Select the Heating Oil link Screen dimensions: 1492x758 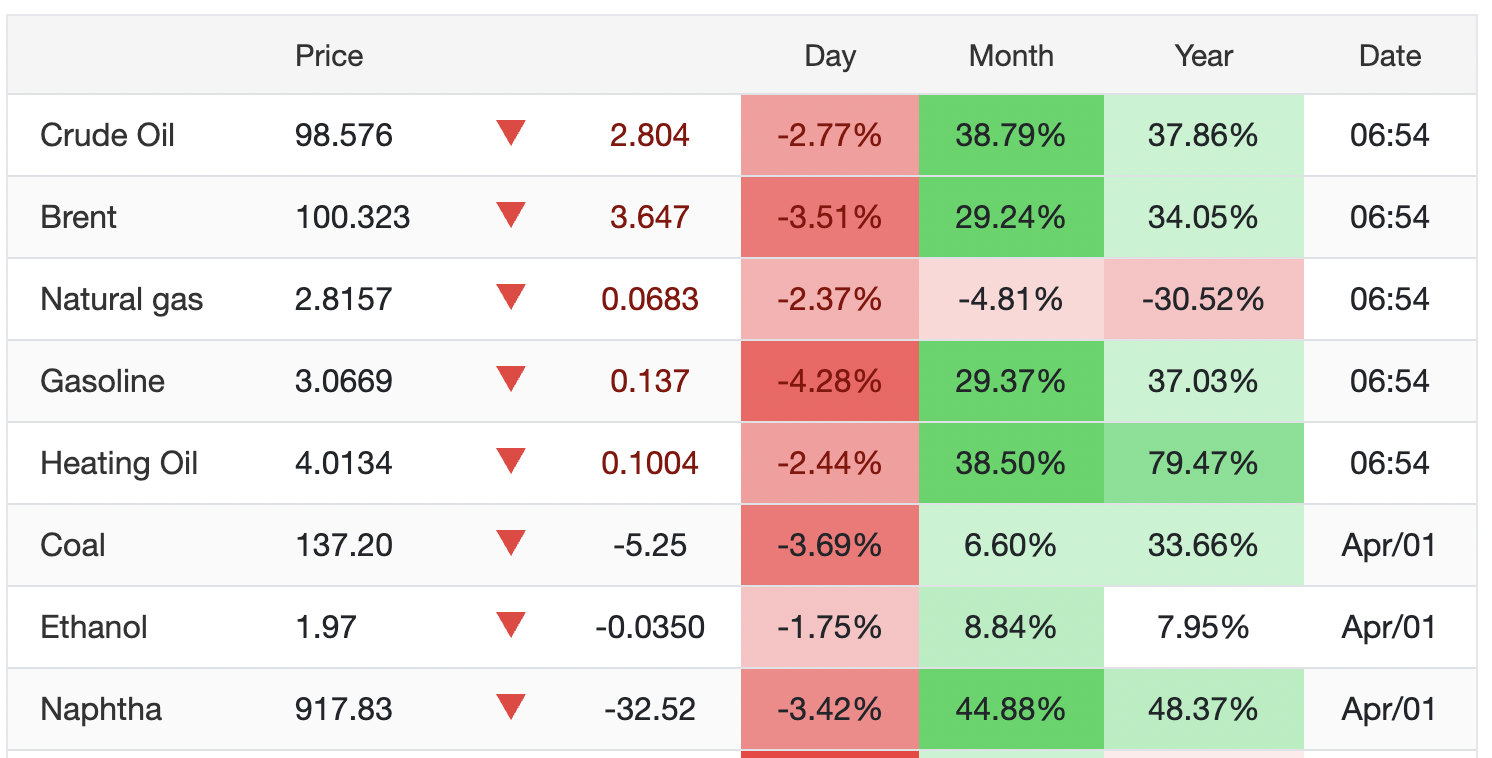point(119,463)
